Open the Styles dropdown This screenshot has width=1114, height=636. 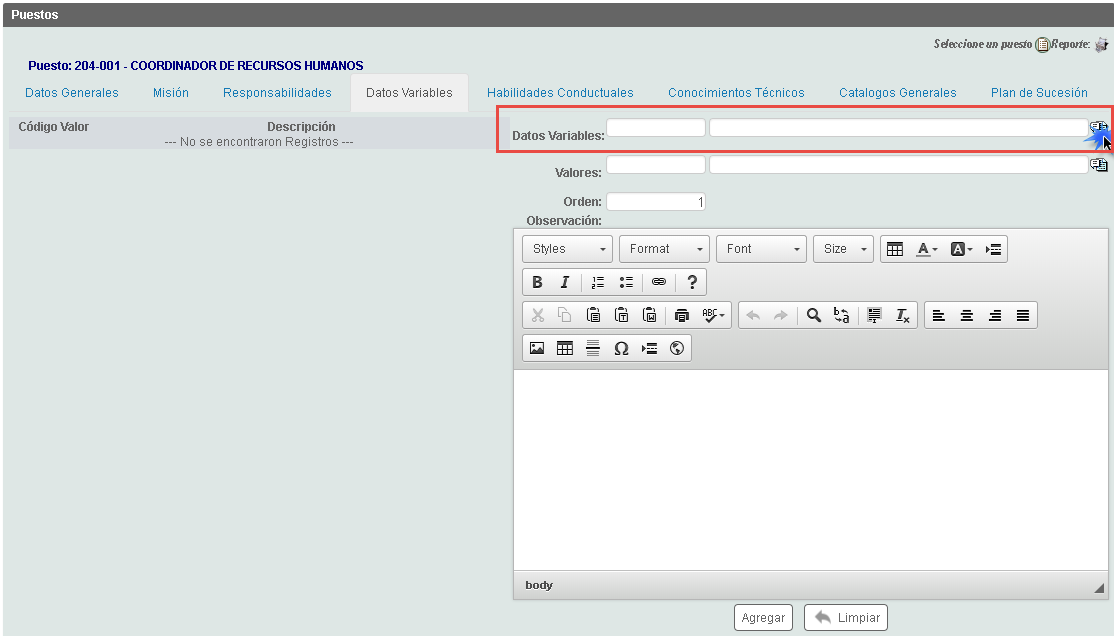tap(568, 249)
